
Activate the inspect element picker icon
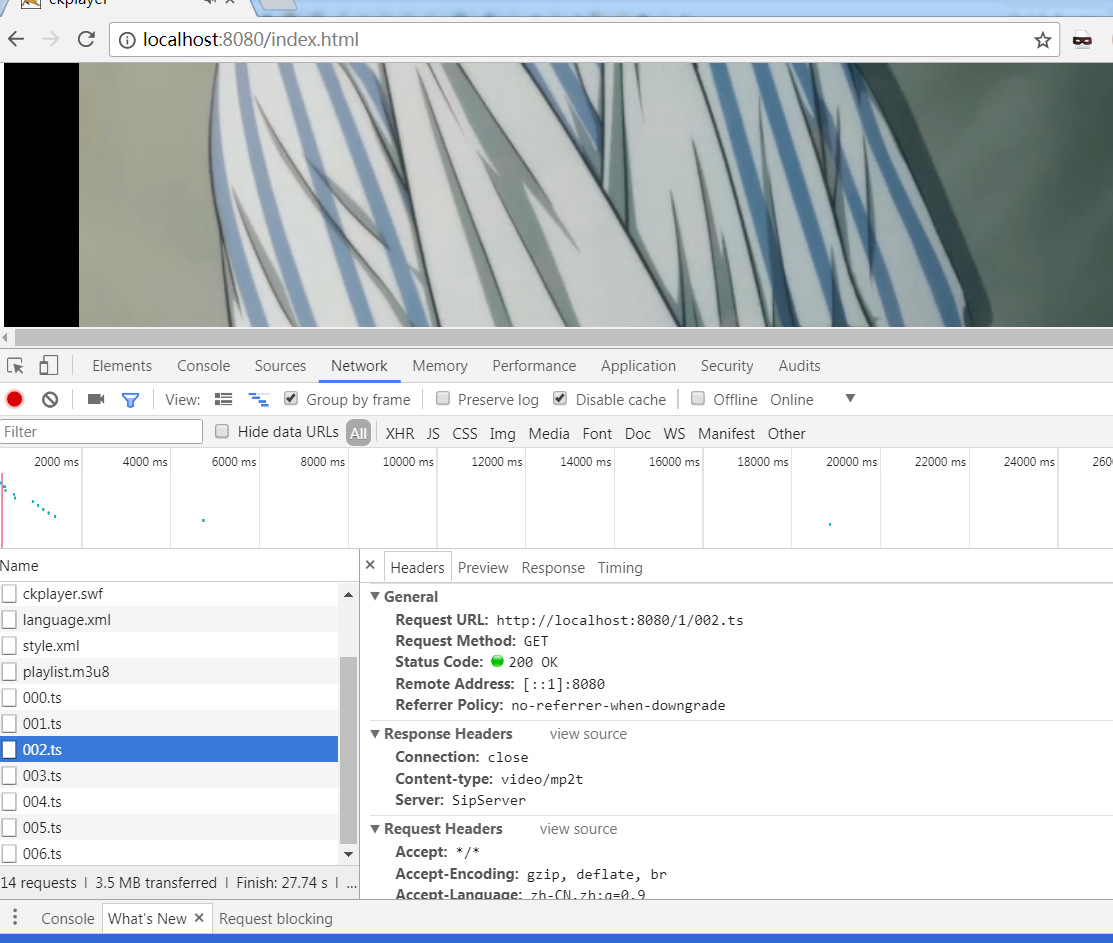pyautogui.click(x=16, y=365)
